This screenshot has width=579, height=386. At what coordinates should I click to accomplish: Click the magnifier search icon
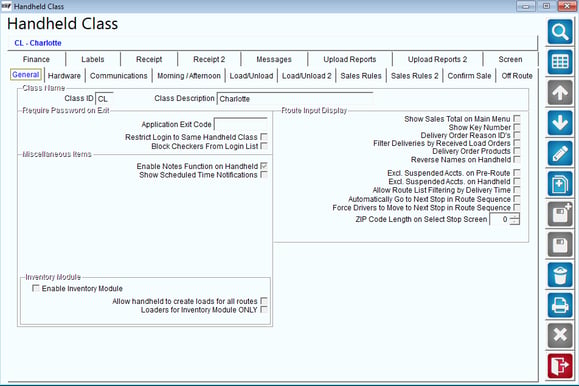[560, 32]
